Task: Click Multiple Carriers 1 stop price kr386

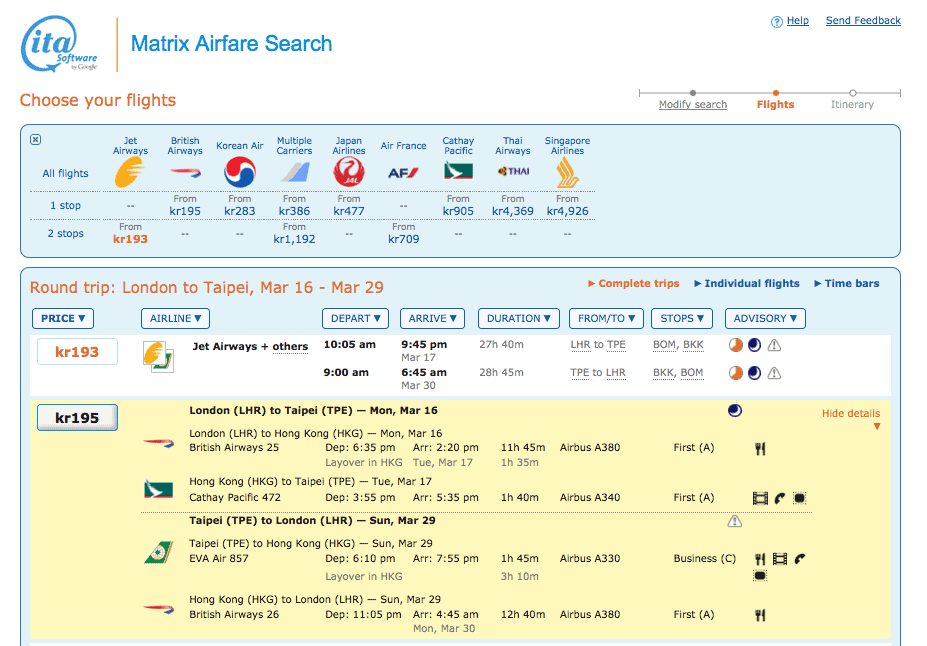Action: pyautogui.click(x=294, y=211)
